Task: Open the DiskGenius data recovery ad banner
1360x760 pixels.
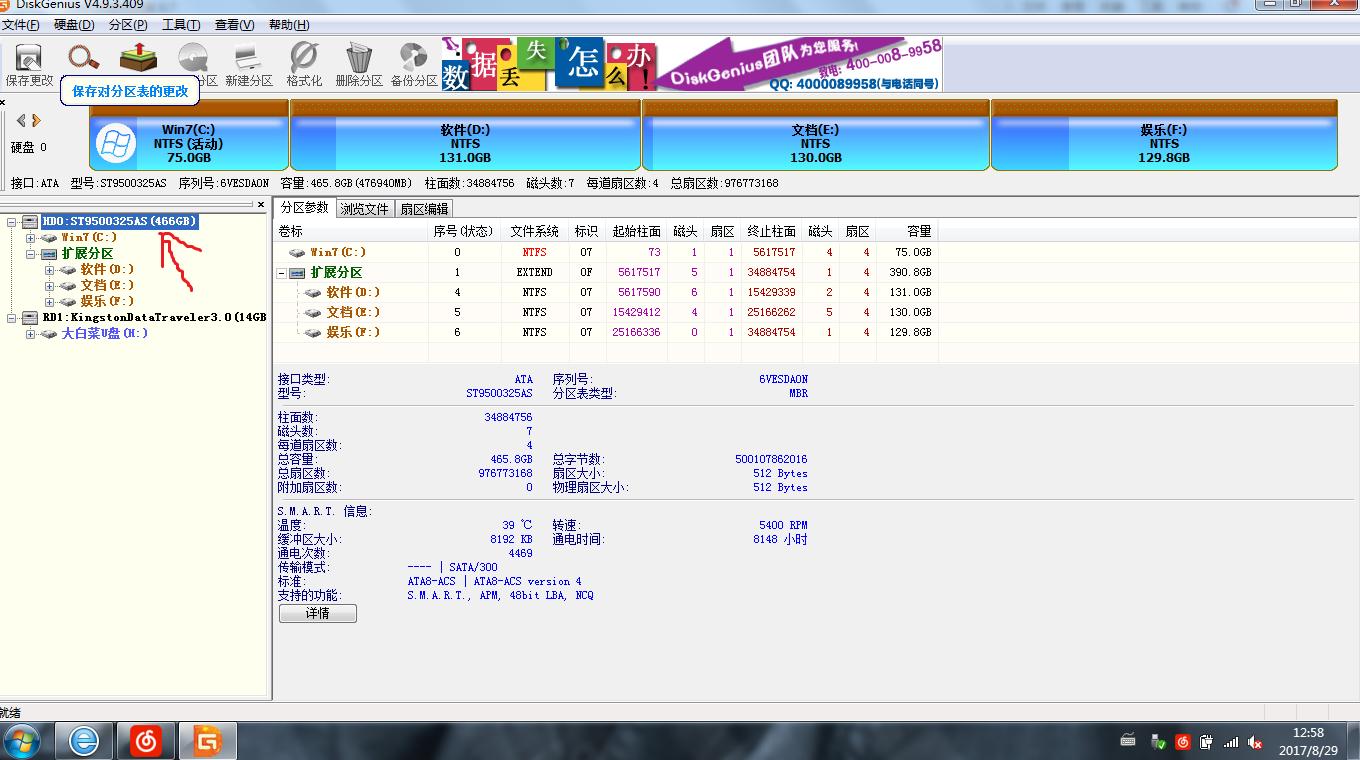Action: (692, 65)
